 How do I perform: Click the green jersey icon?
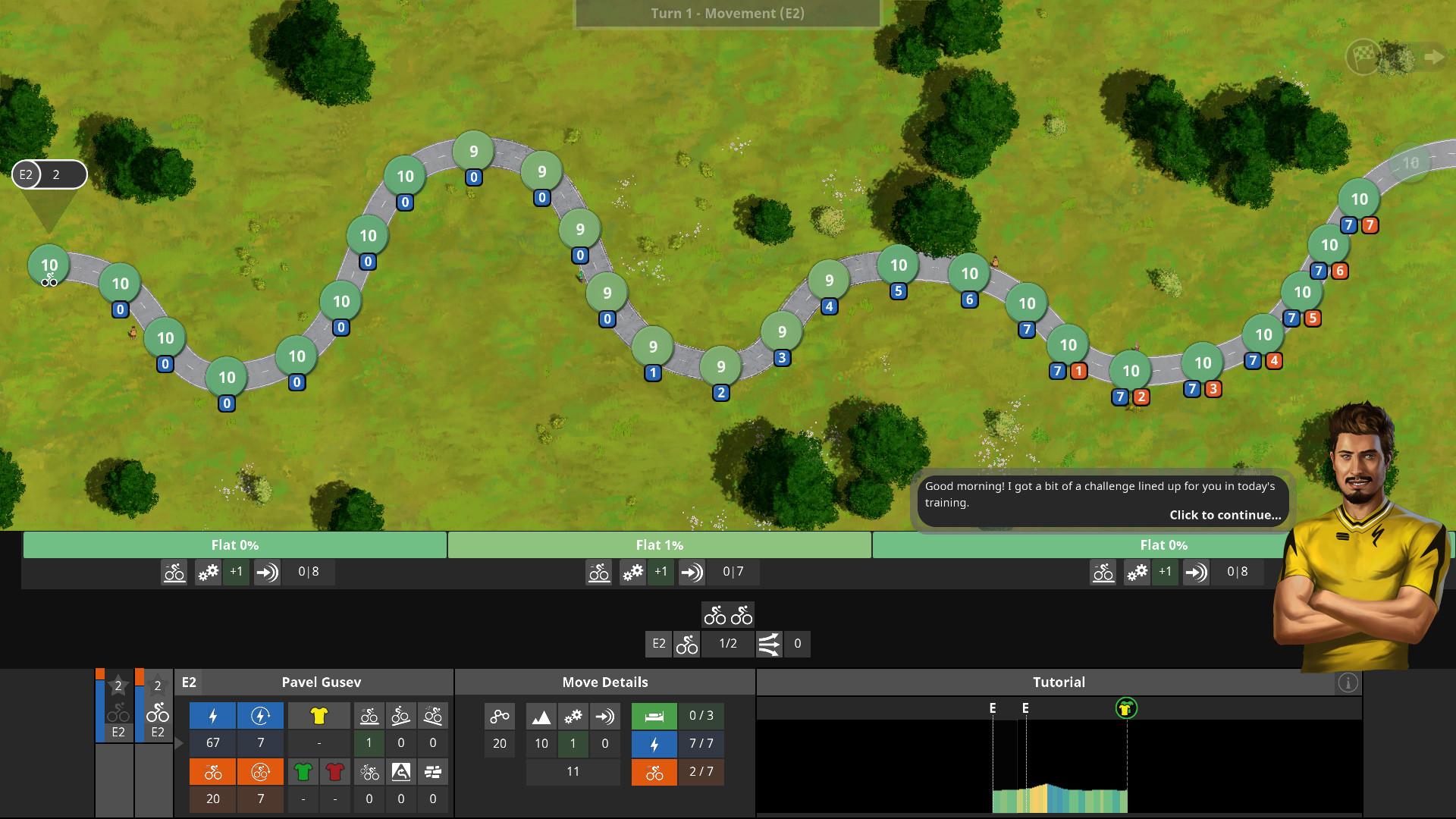click(x=303, y=772)
